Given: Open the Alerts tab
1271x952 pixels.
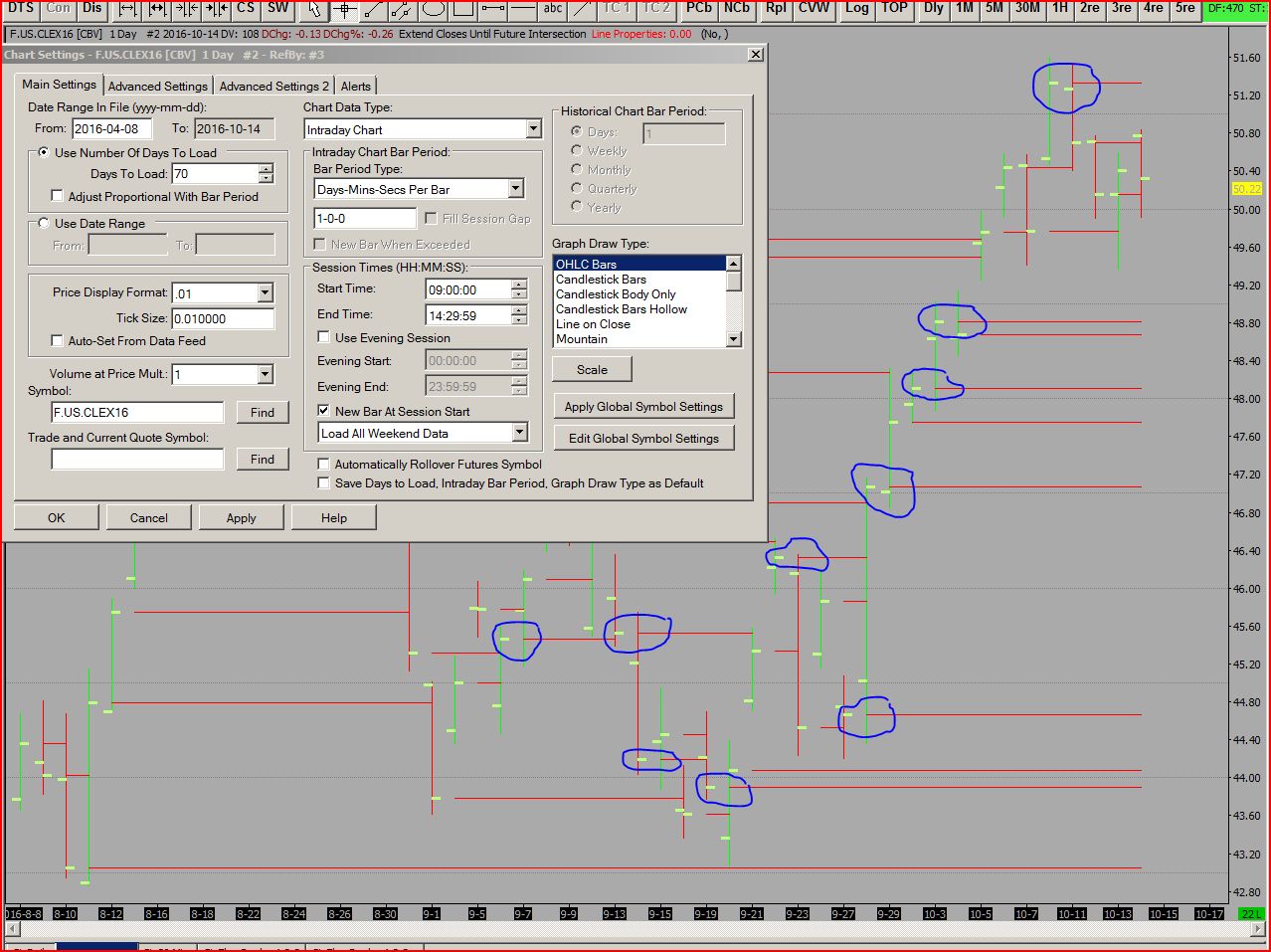Looking at the screenshot, I should [x=355, y=87].
